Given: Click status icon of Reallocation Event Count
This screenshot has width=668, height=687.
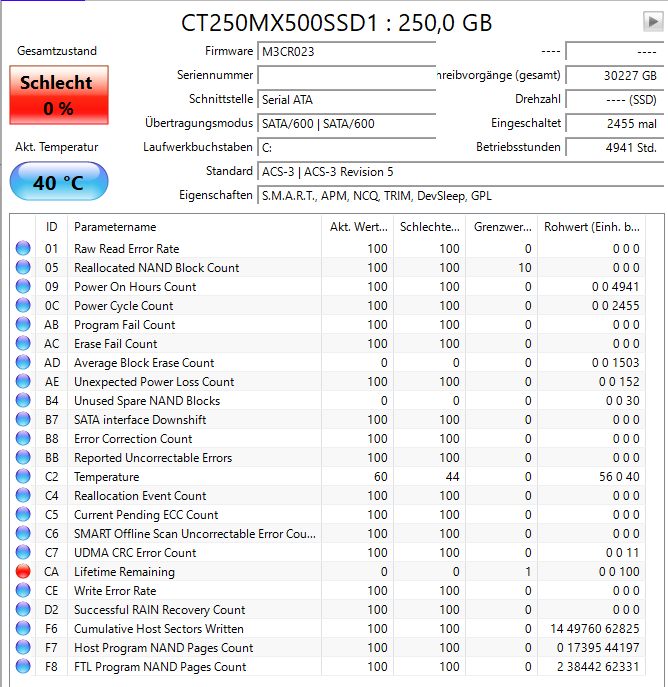Looking at the screenshot, I should click(x=23, y=496).
